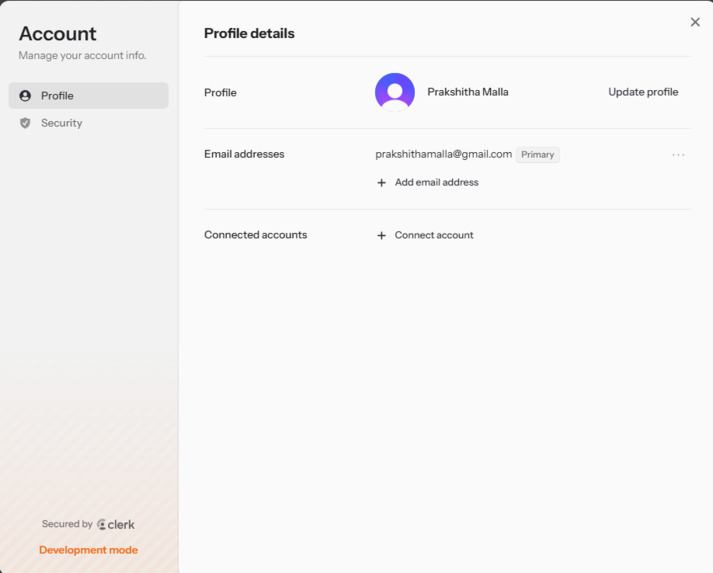This screenshot has height=573, width=713.
Task: Click Update profile button
Action: tap(643, 92)
